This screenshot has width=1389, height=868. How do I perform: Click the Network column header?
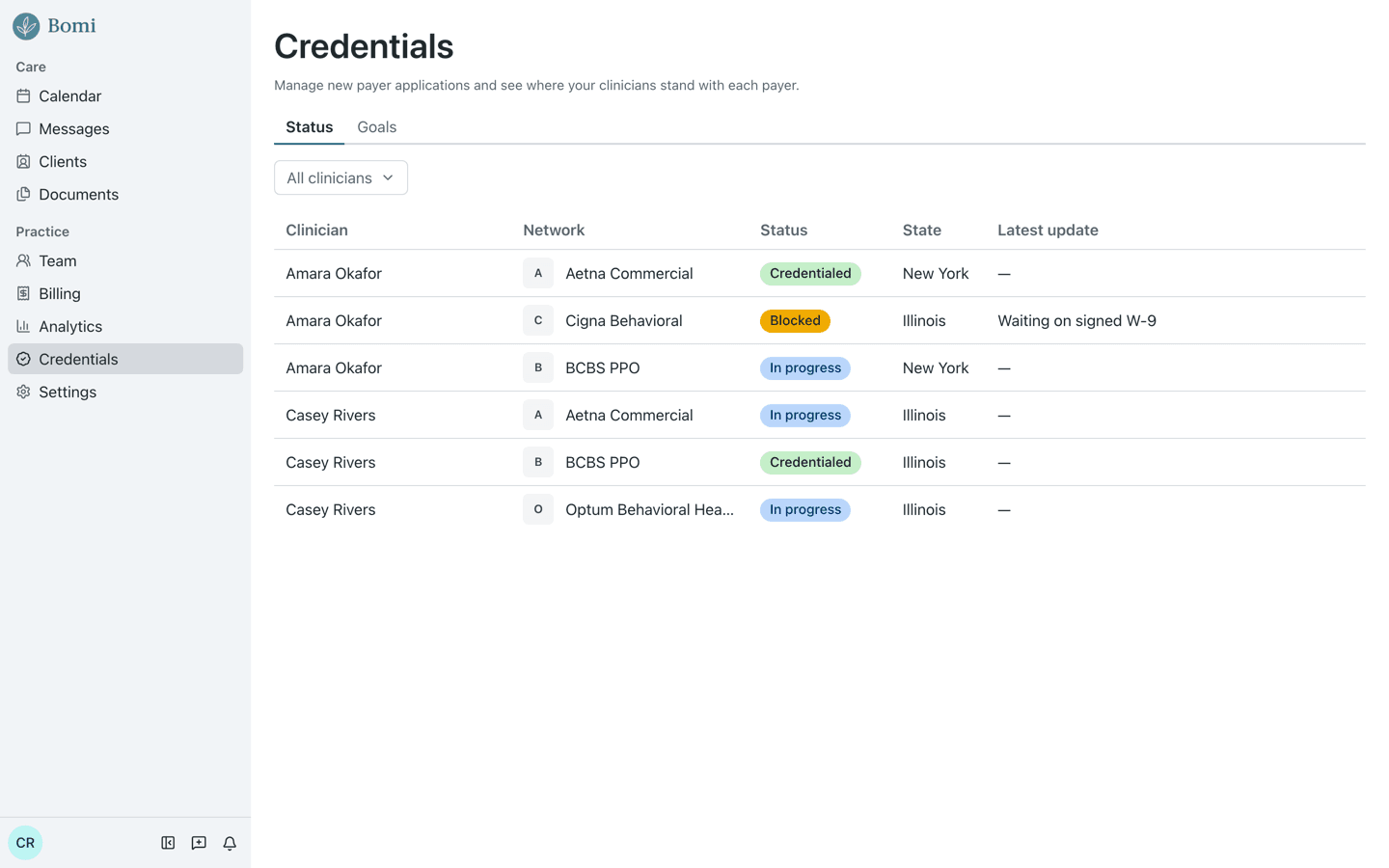coord(554,231)
